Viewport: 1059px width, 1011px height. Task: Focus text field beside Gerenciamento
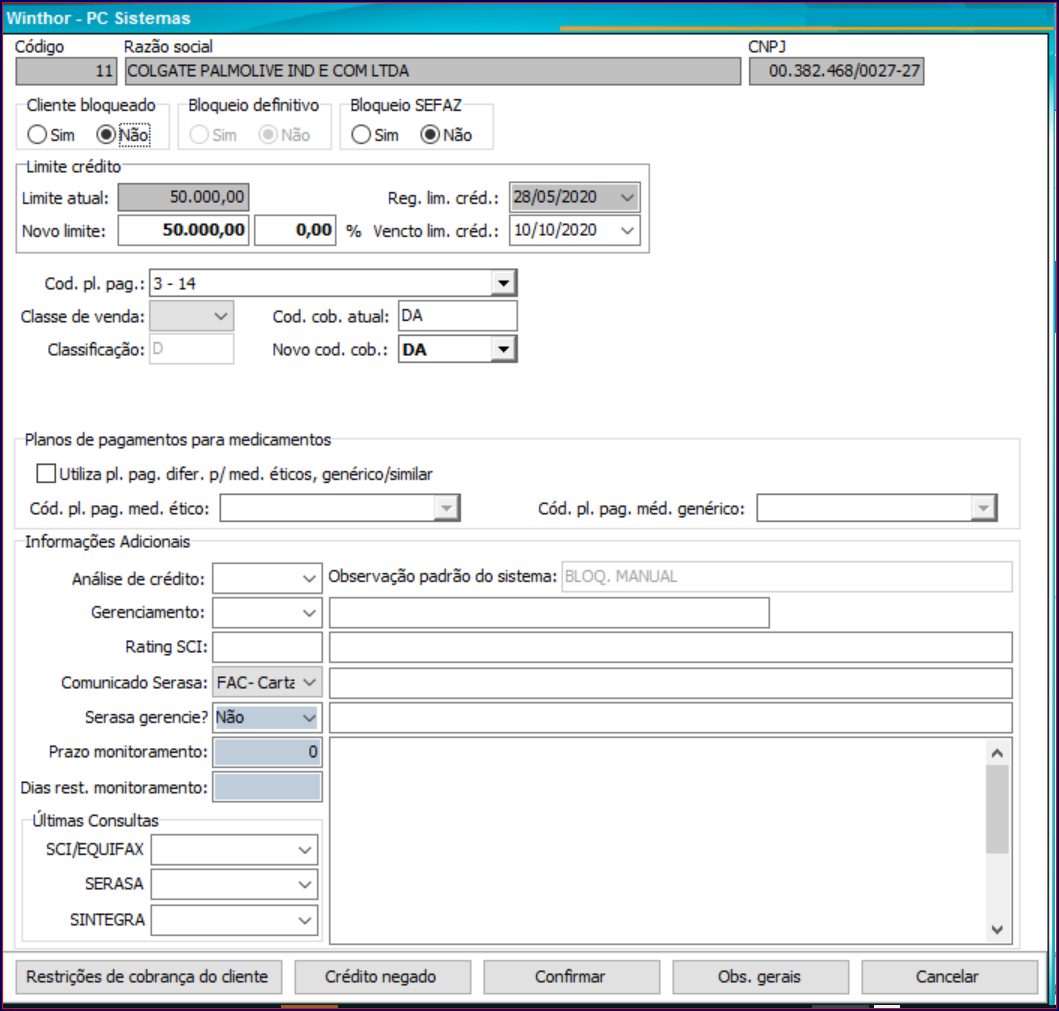[x=549, y=613]
